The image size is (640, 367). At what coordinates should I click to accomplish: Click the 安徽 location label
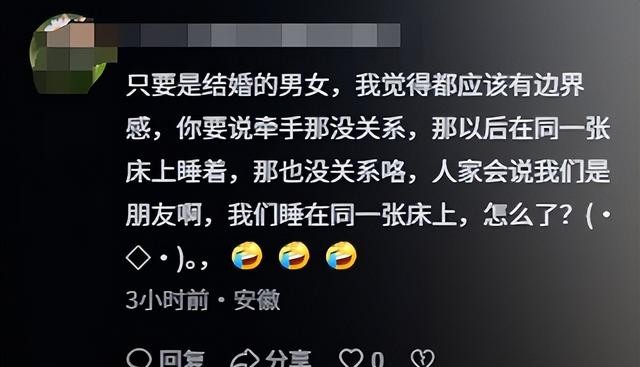pyautogui.click(x=257, y=300)
